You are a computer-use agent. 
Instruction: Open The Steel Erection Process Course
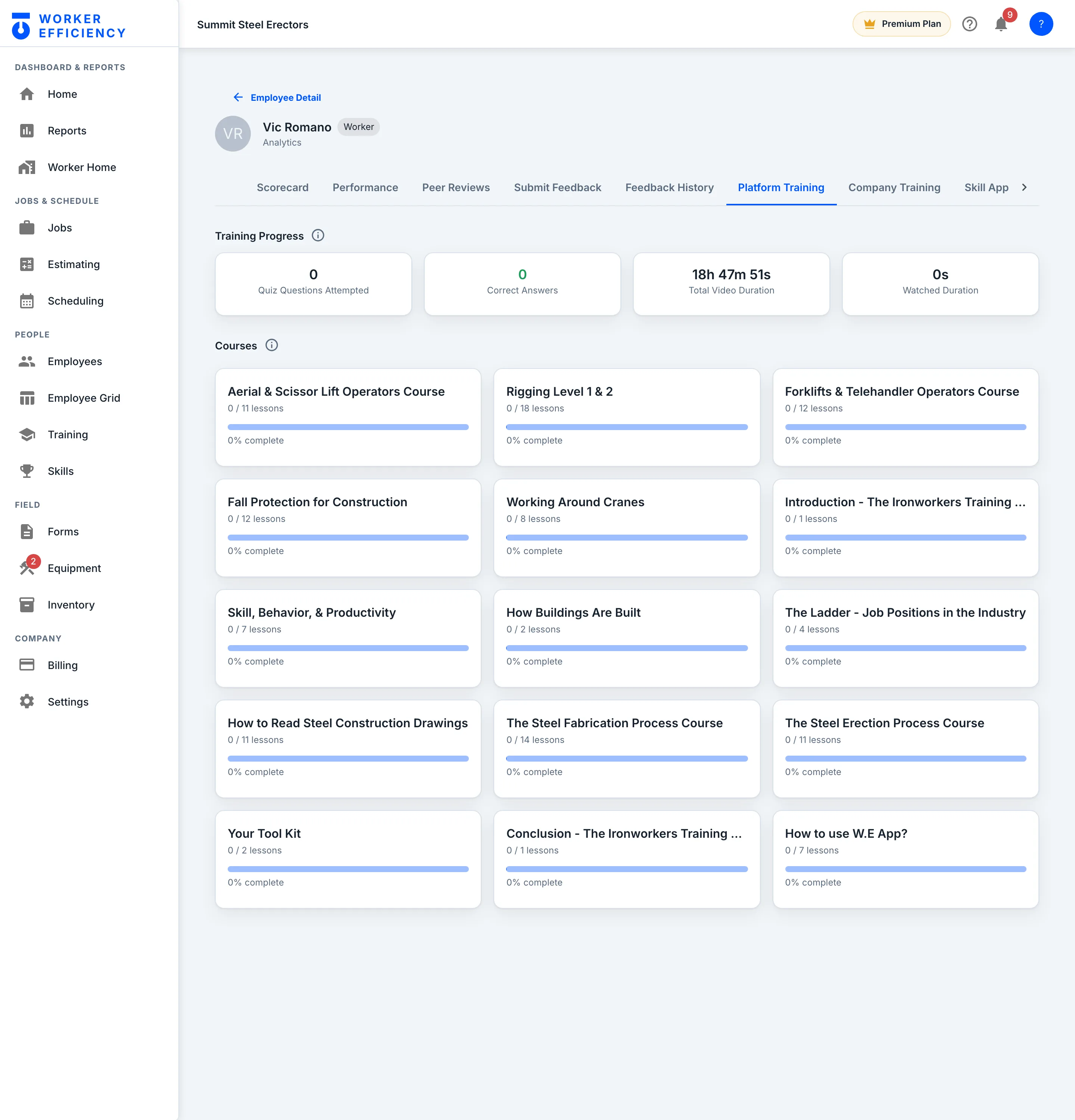(x=906, y=749)
